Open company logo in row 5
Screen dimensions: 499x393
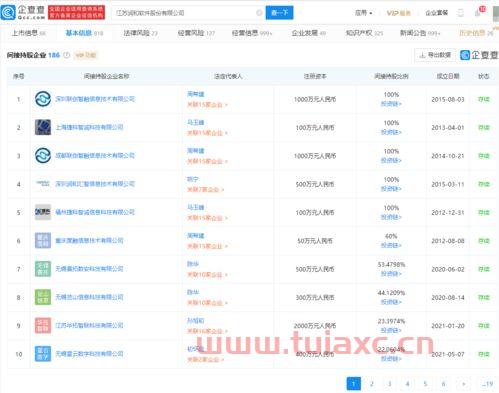coord(43,212)
